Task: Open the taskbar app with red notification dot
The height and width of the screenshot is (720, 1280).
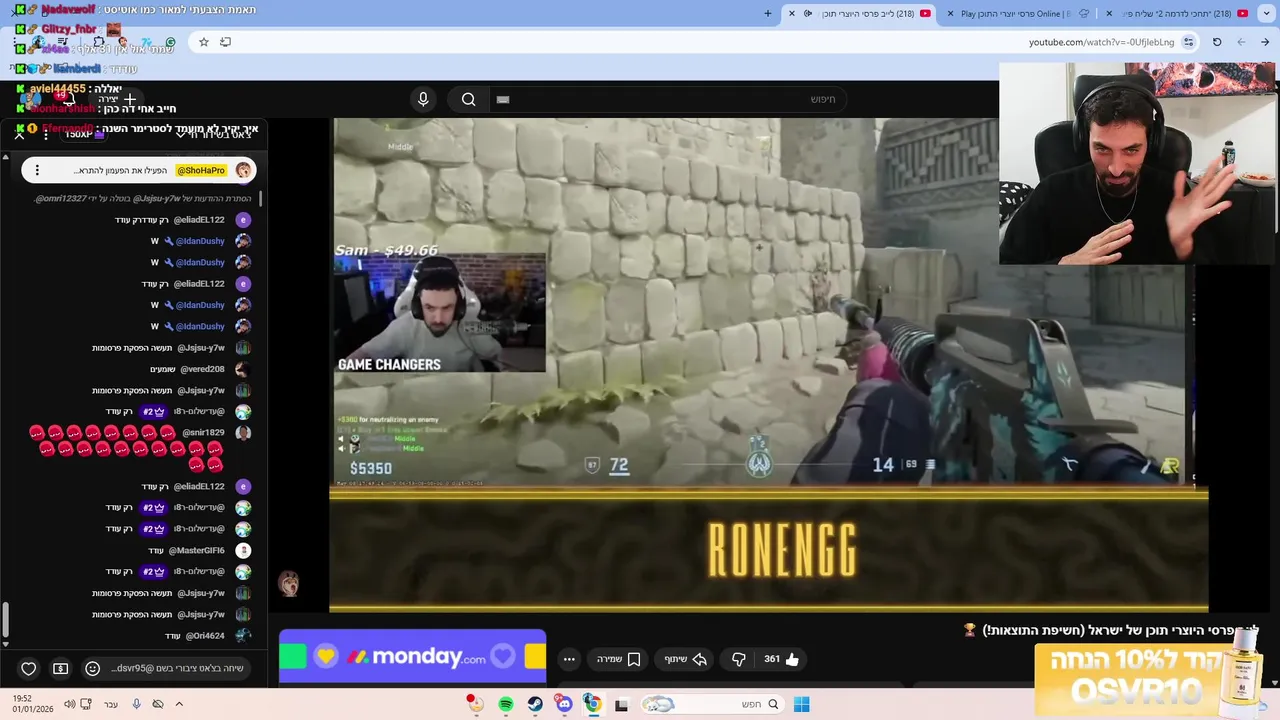Action: point(474,703)
